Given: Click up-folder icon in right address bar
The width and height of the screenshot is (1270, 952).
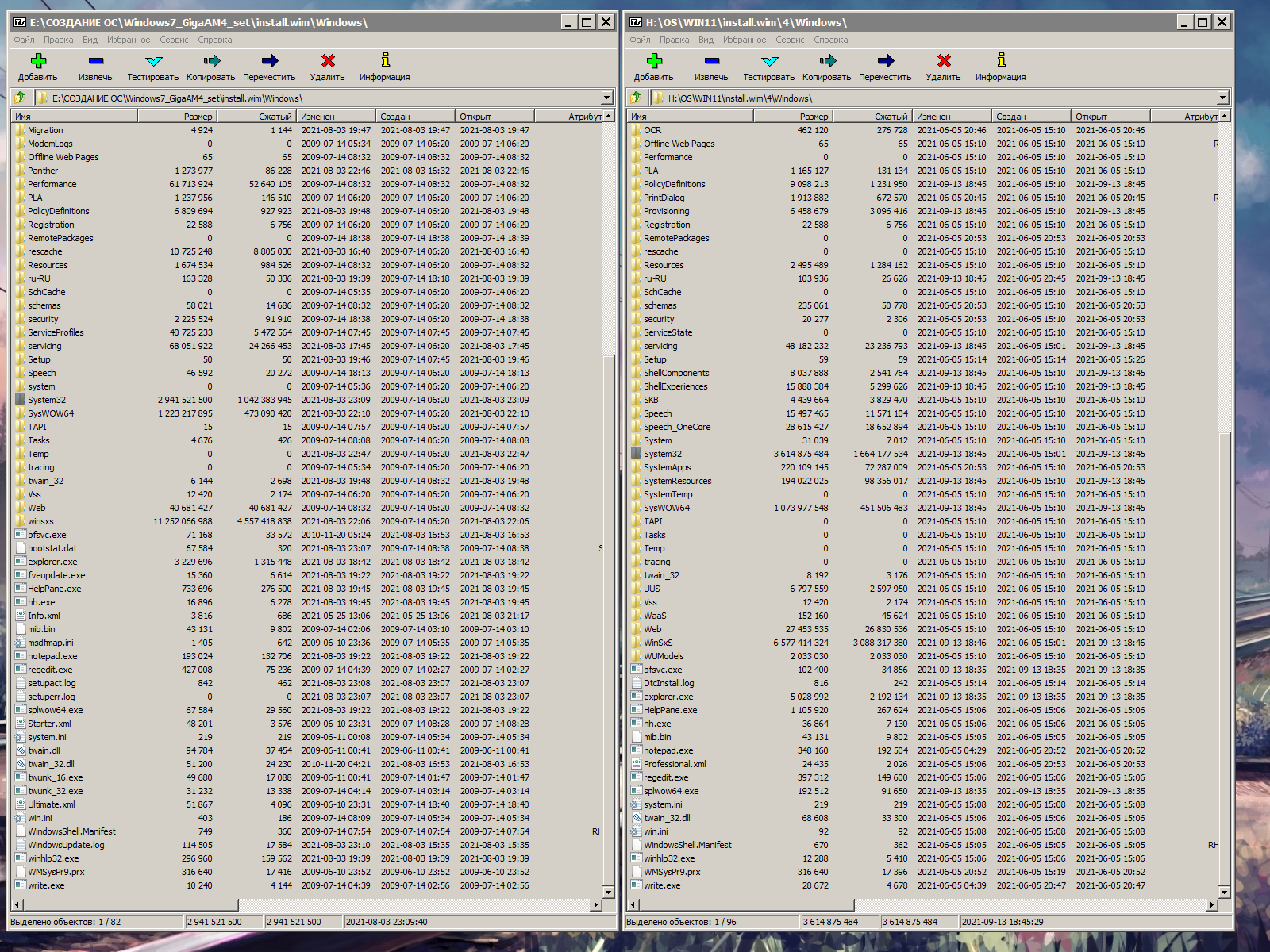Looking at the screenshot, I should coord(636,98).
